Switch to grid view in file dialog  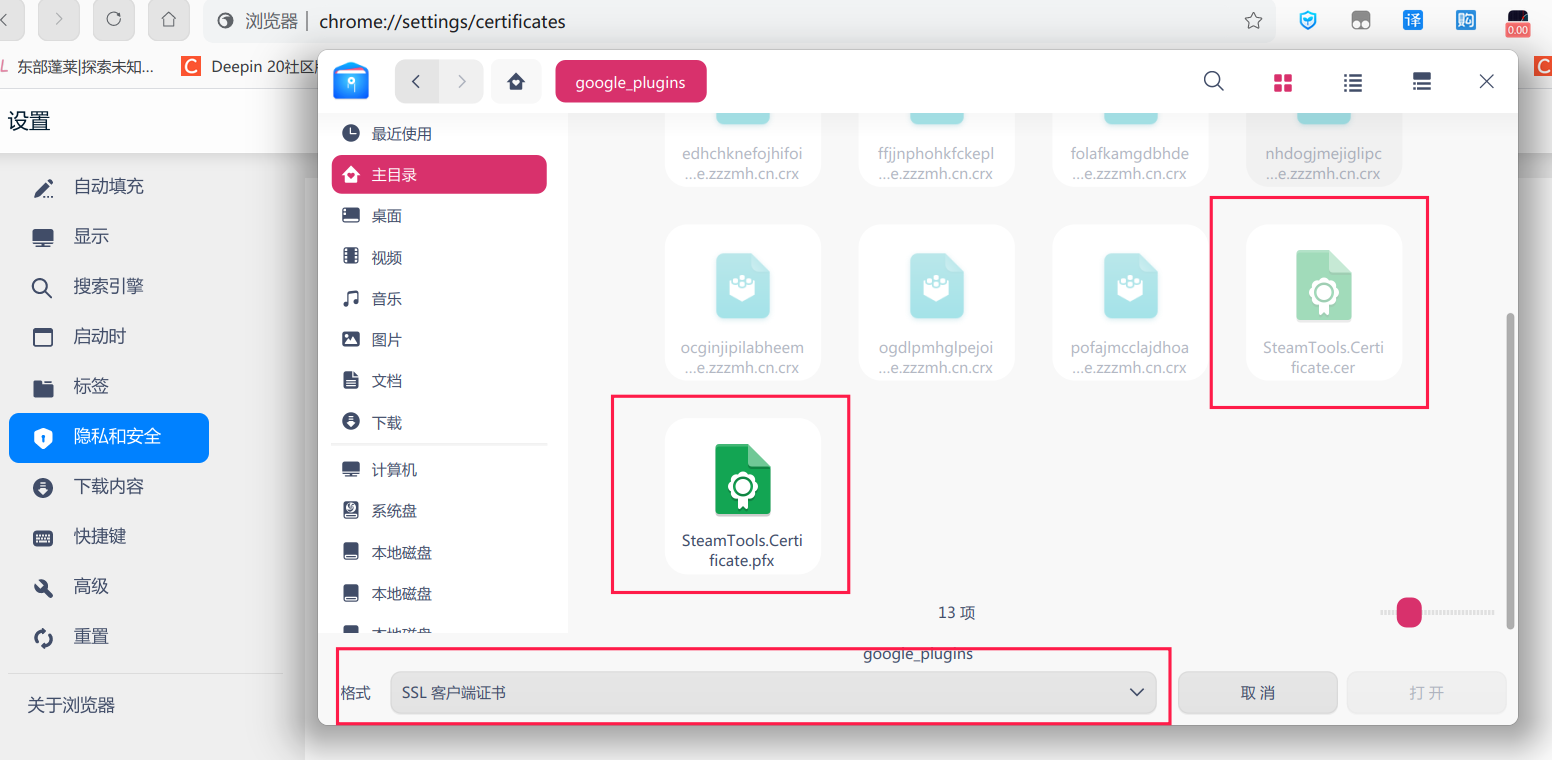[1283, 82]
